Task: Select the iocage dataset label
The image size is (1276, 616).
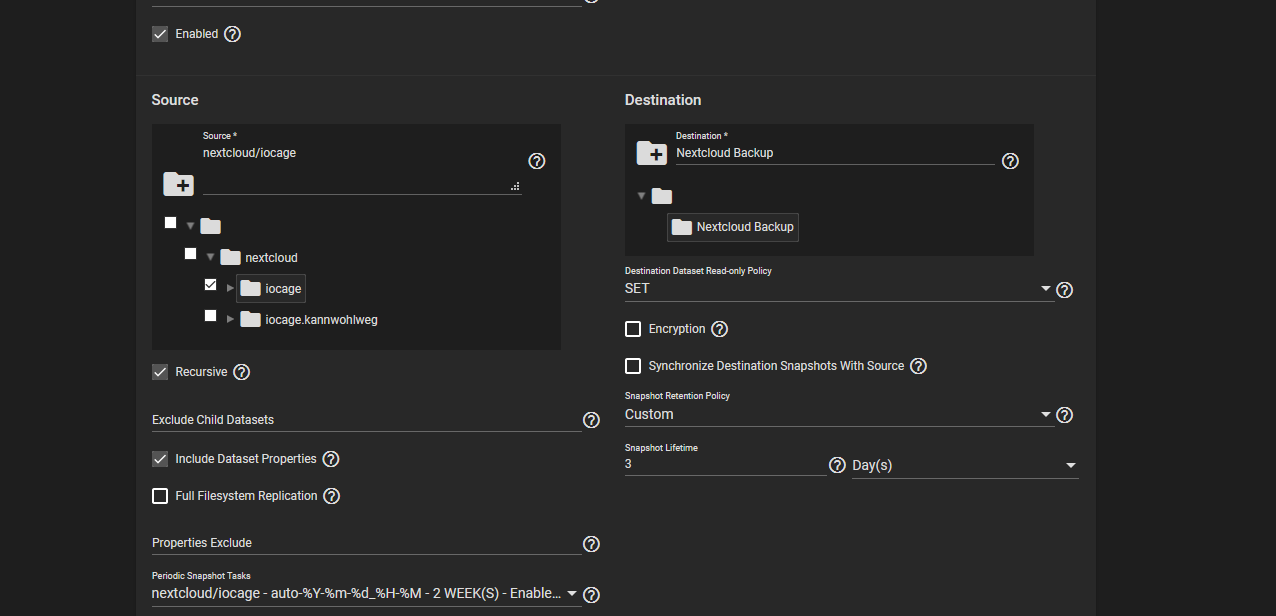Action: coord(283,289)
